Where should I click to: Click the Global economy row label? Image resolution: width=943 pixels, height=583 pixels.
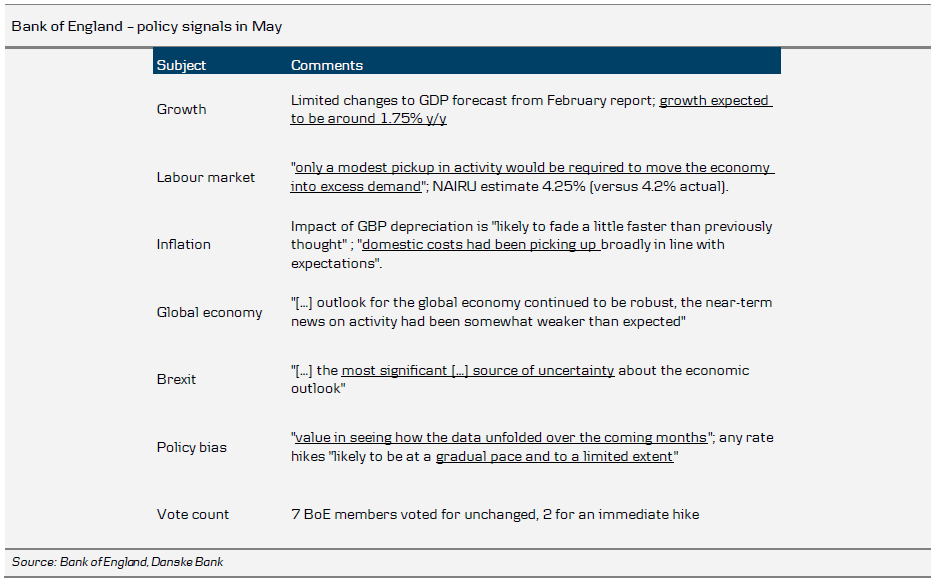(x=209, y=312)
